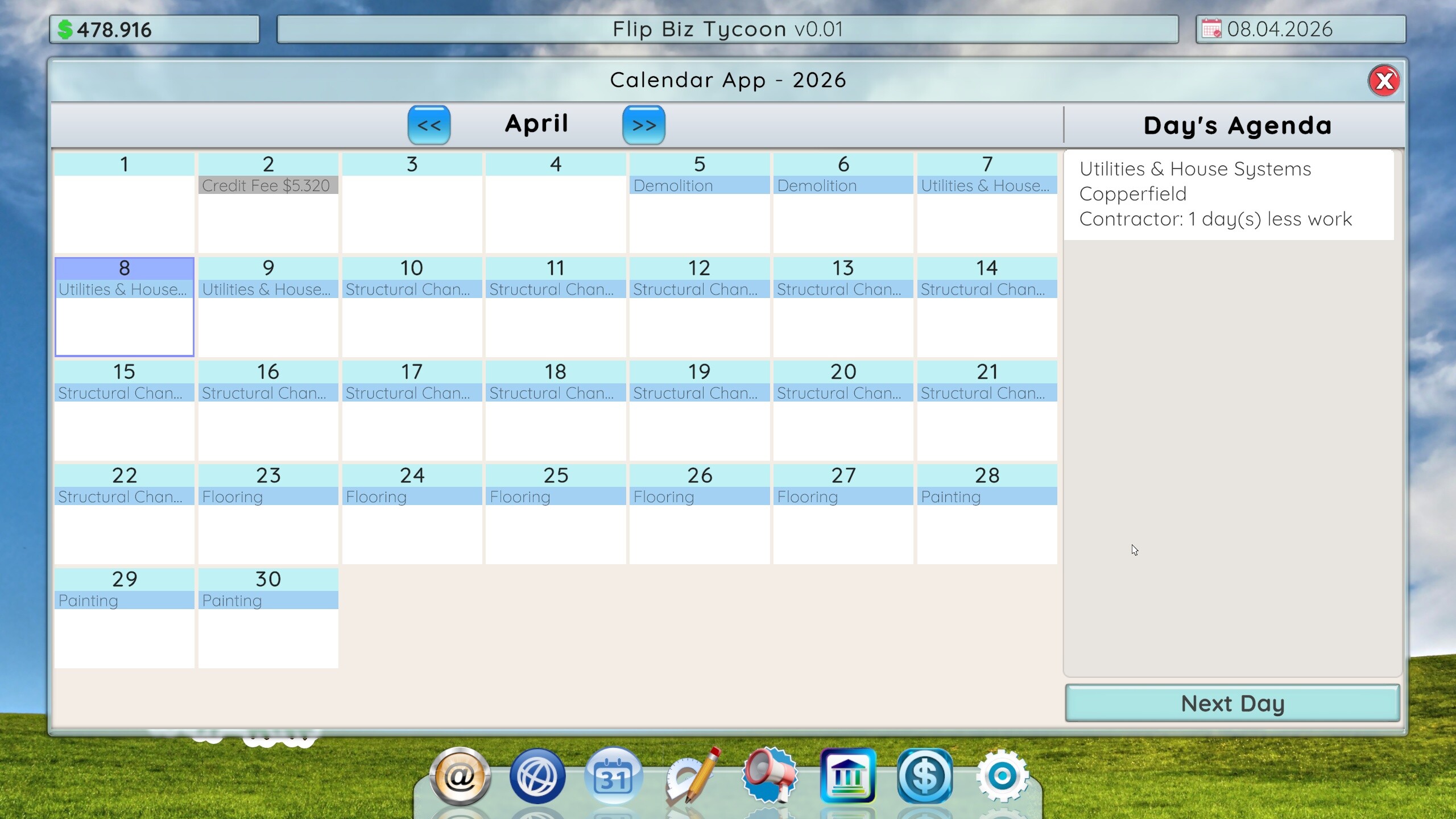
Task: Open the settings gear icon in dock
Action: [x=1002, y=776]
